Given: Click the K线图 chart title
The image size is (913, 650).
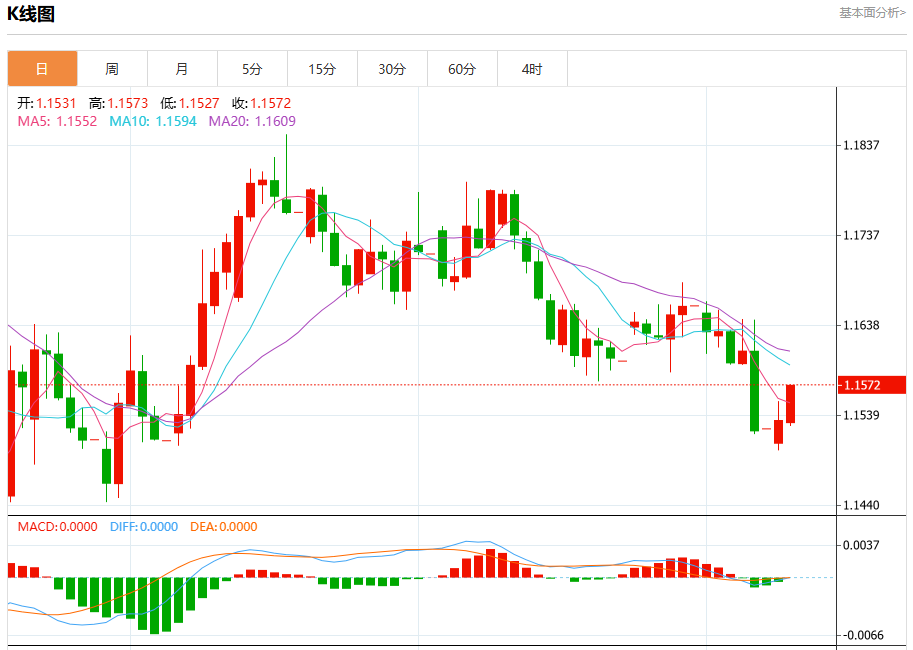Looking at the screenshot, I should [31, 14].
